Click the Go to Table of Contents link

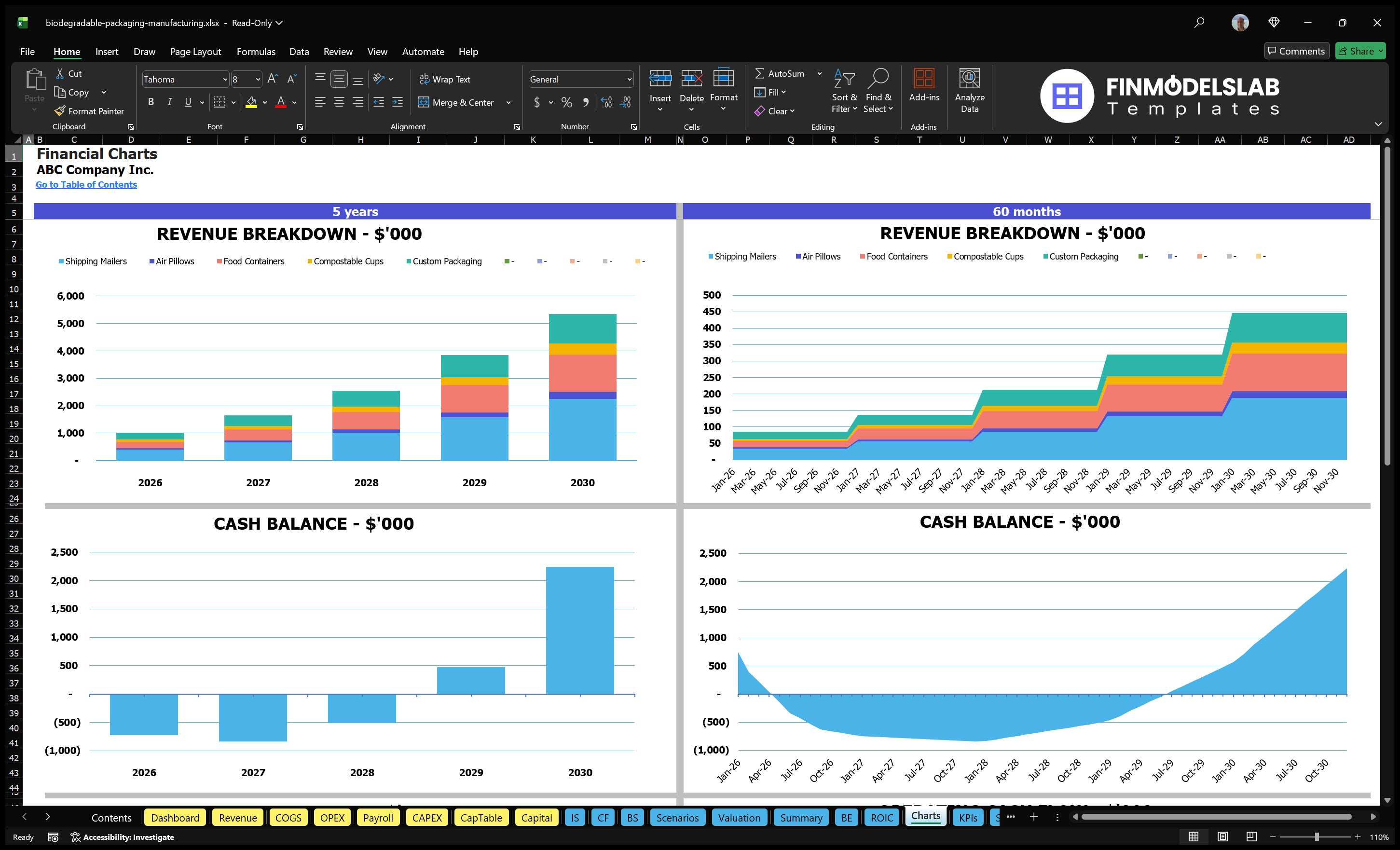tap(86, 184)
